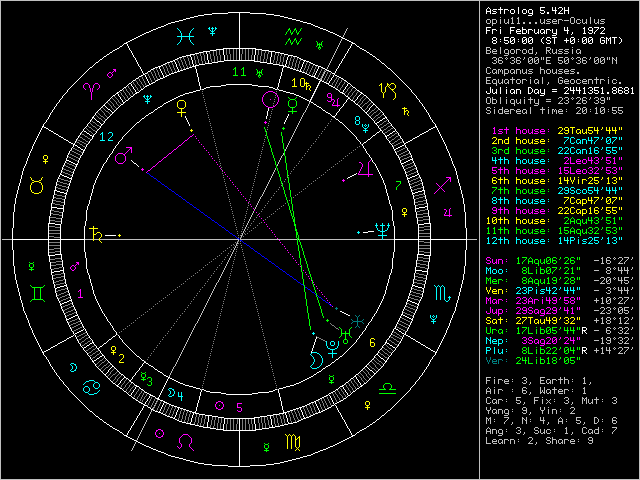Select the Sagittarius arrow sign glyph
Image resolution: width=640 pixels, height=480 pixels.
tap(442, 185)
